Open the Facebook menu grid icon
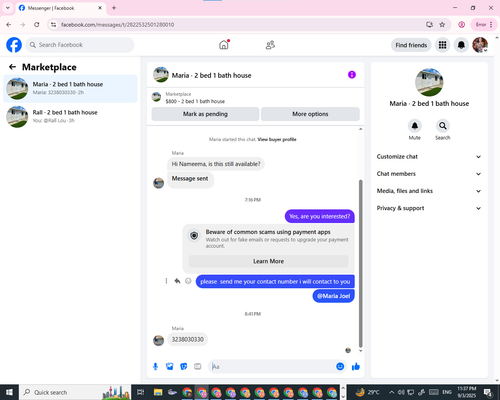Image resolution: width=500 pixels, height=400 pixels. (442, 45)
